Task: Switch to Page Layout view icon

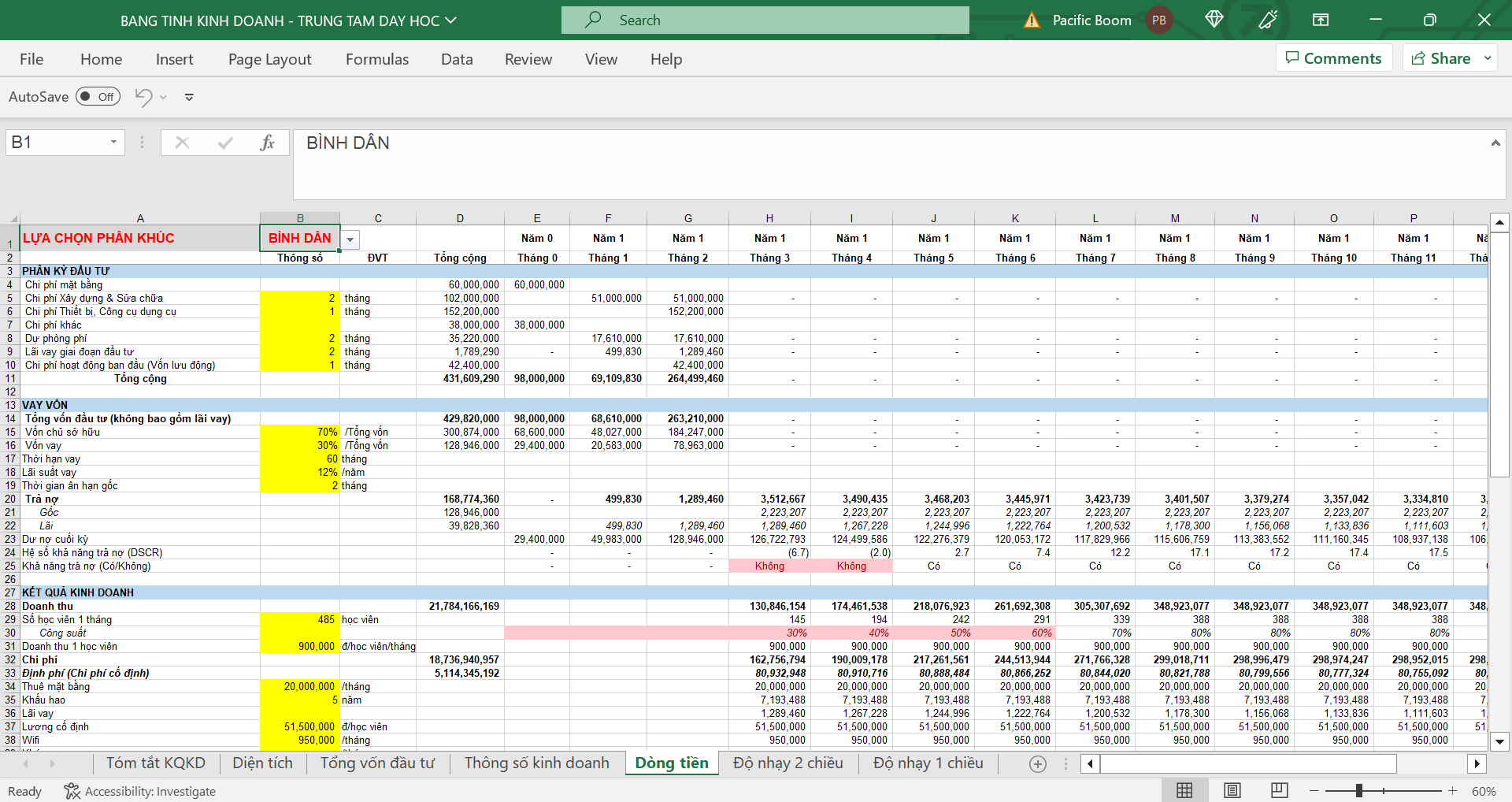Action: click(x=1232, y=790)
